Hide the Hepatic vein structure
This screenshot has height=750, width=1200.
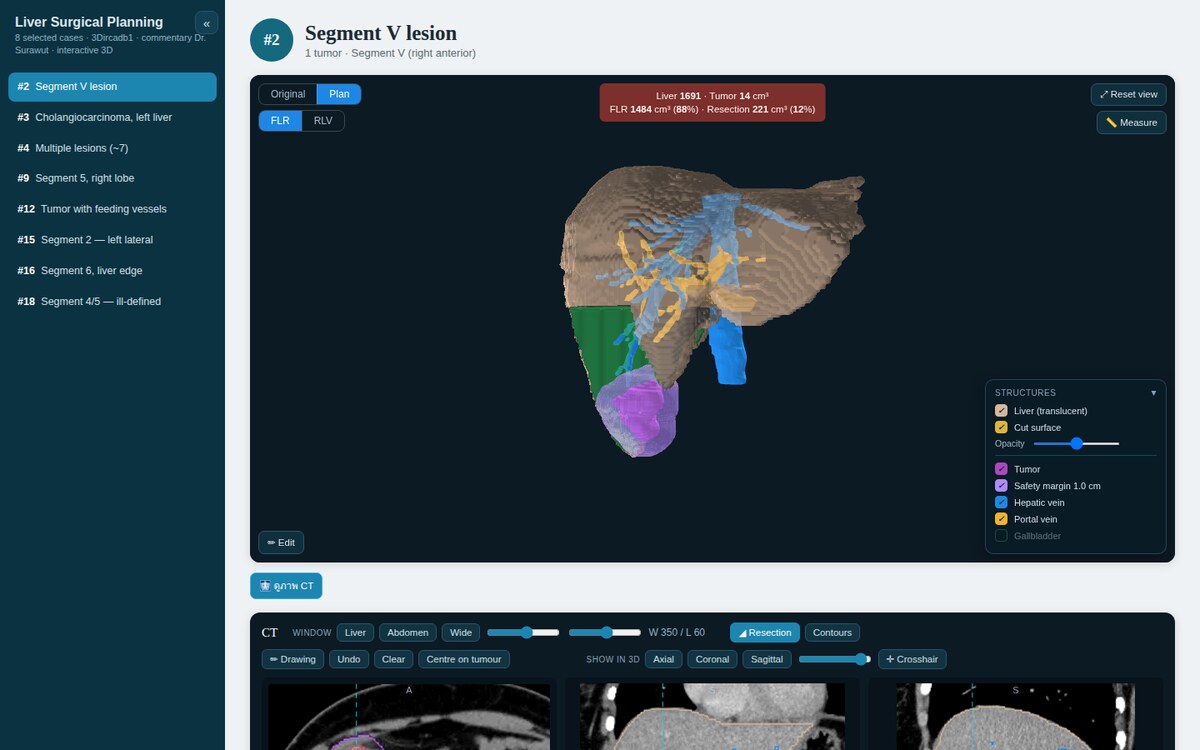coord(1001,502)
